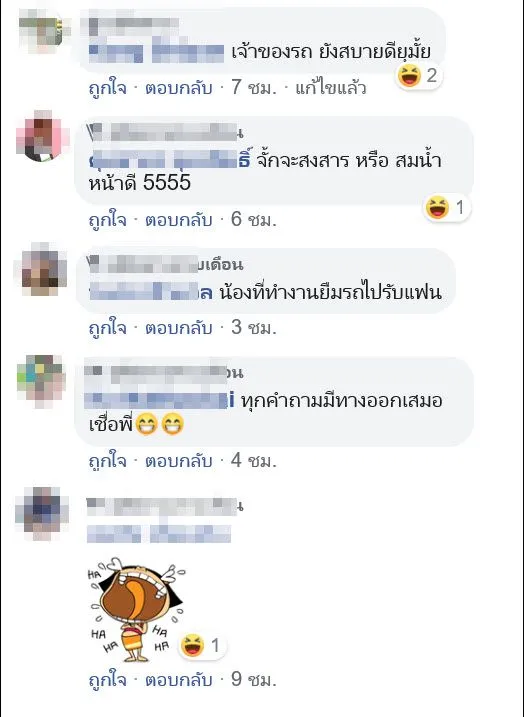Open the third commenter's avatar
524x717 pixels.
click(x=42, y=269)
